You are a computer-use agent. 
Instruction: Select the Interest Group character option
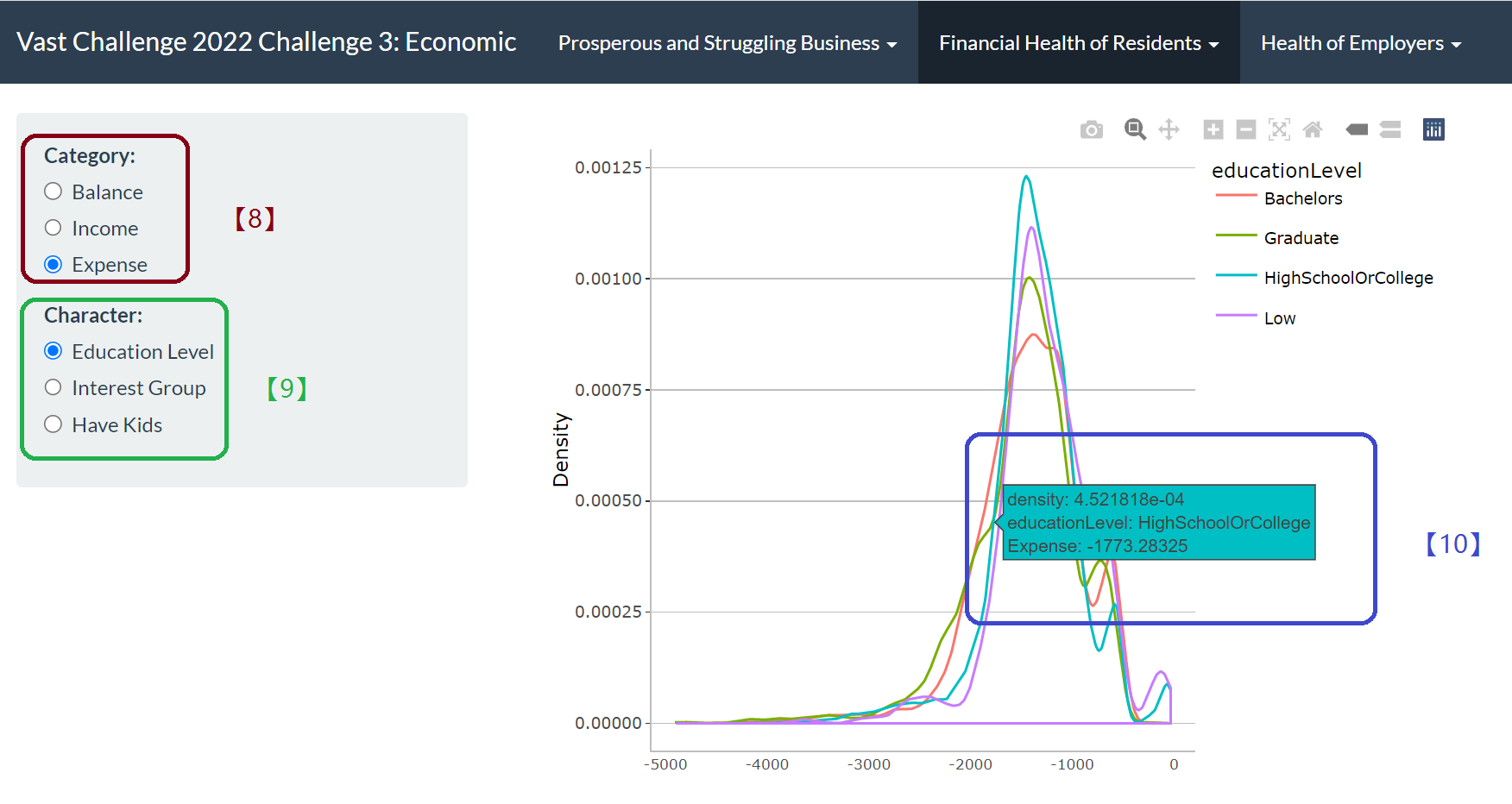coord(54,387)
